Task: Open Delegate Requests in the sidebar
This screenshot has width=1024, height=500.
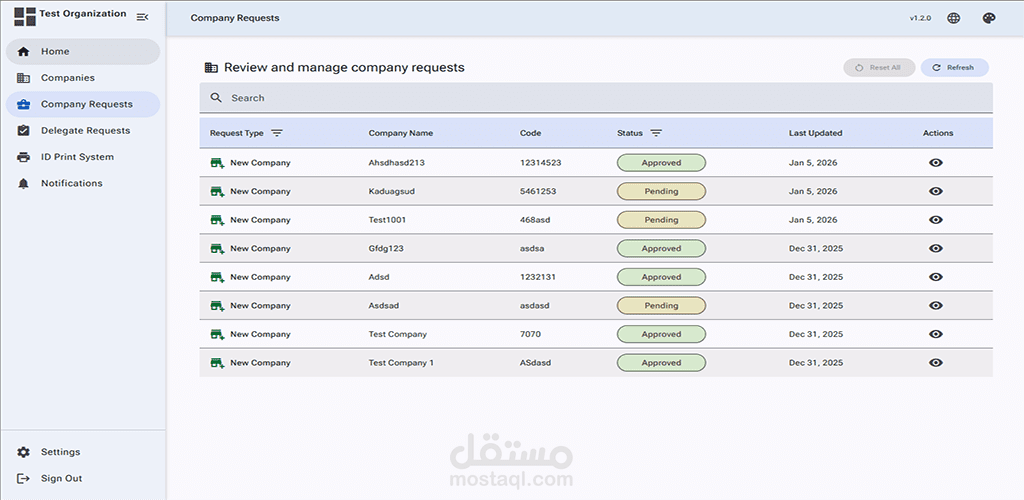Action: pyautogui.click(x=85, y=130)
